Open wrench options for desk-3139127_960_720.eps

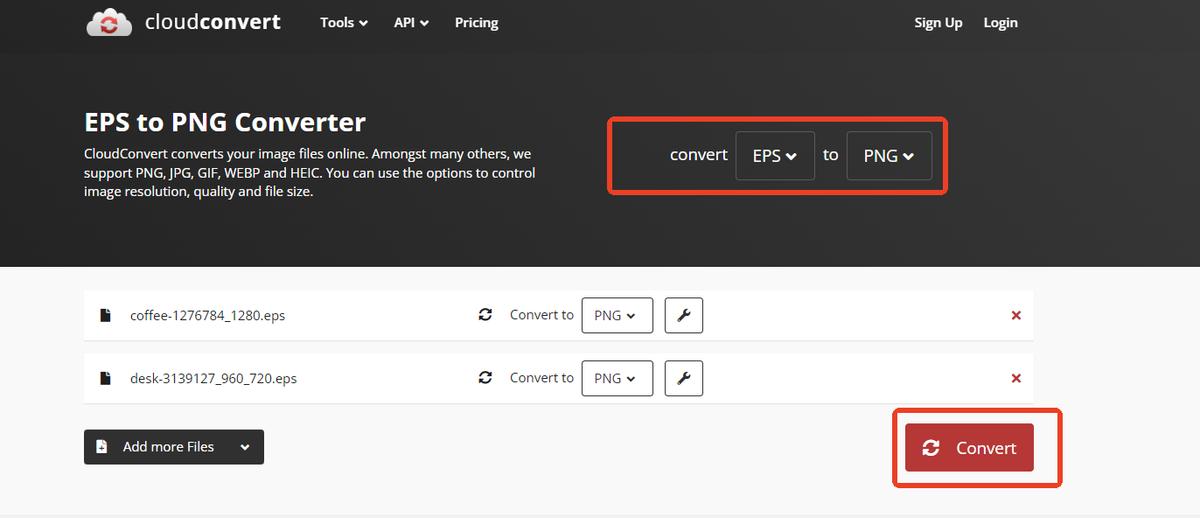(684, 378)
